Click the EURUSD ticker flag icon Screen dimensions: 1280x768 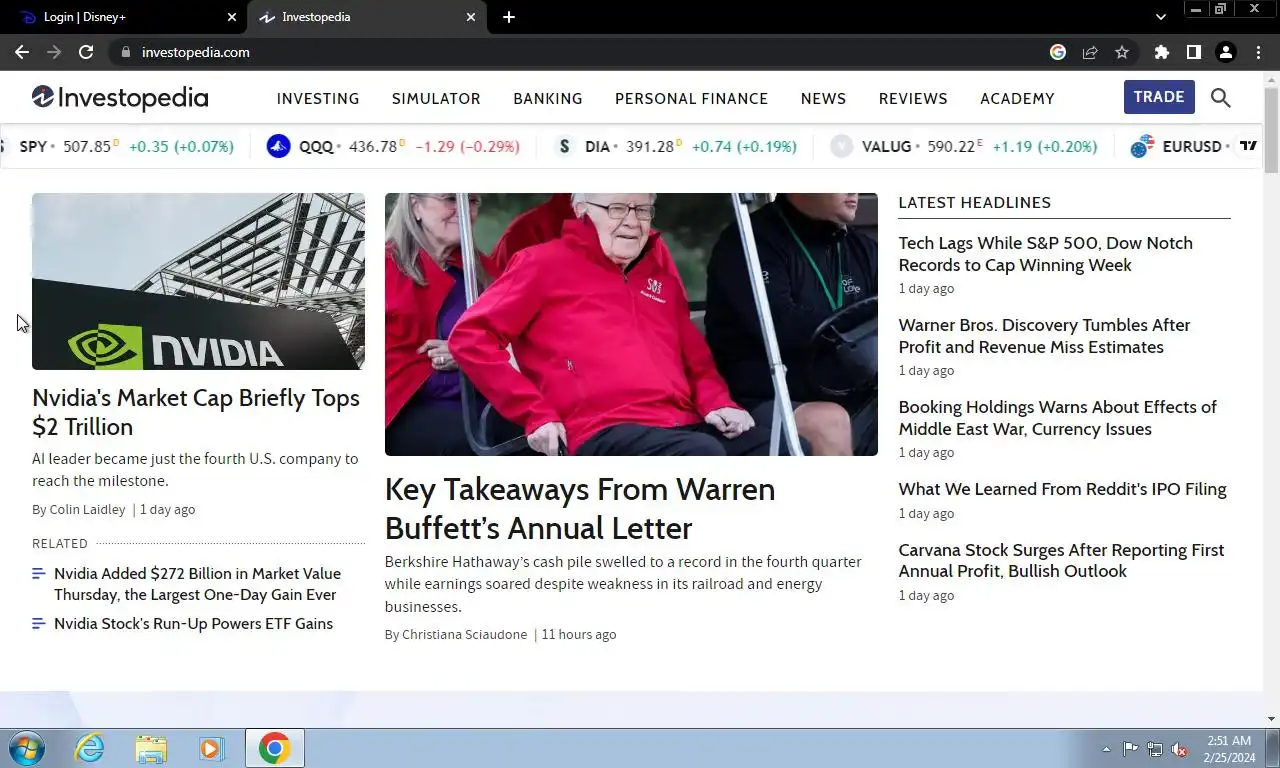pos(1142,147)
